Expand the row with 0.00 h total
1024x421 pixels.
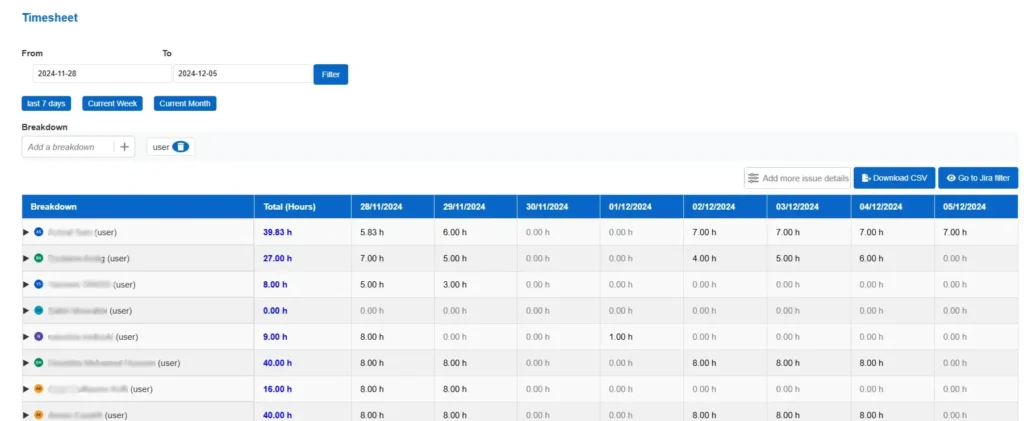[x=26, y=311]
